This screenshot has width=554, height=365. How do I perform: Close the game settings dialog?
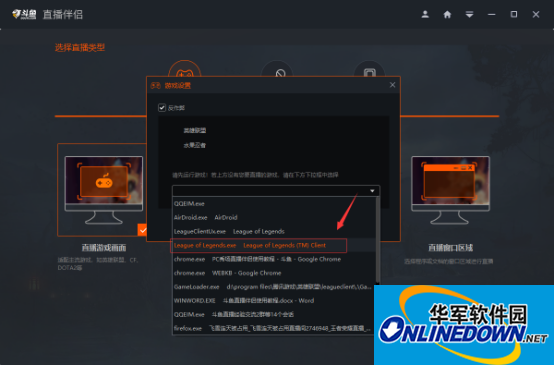click(x=392, y=85)
